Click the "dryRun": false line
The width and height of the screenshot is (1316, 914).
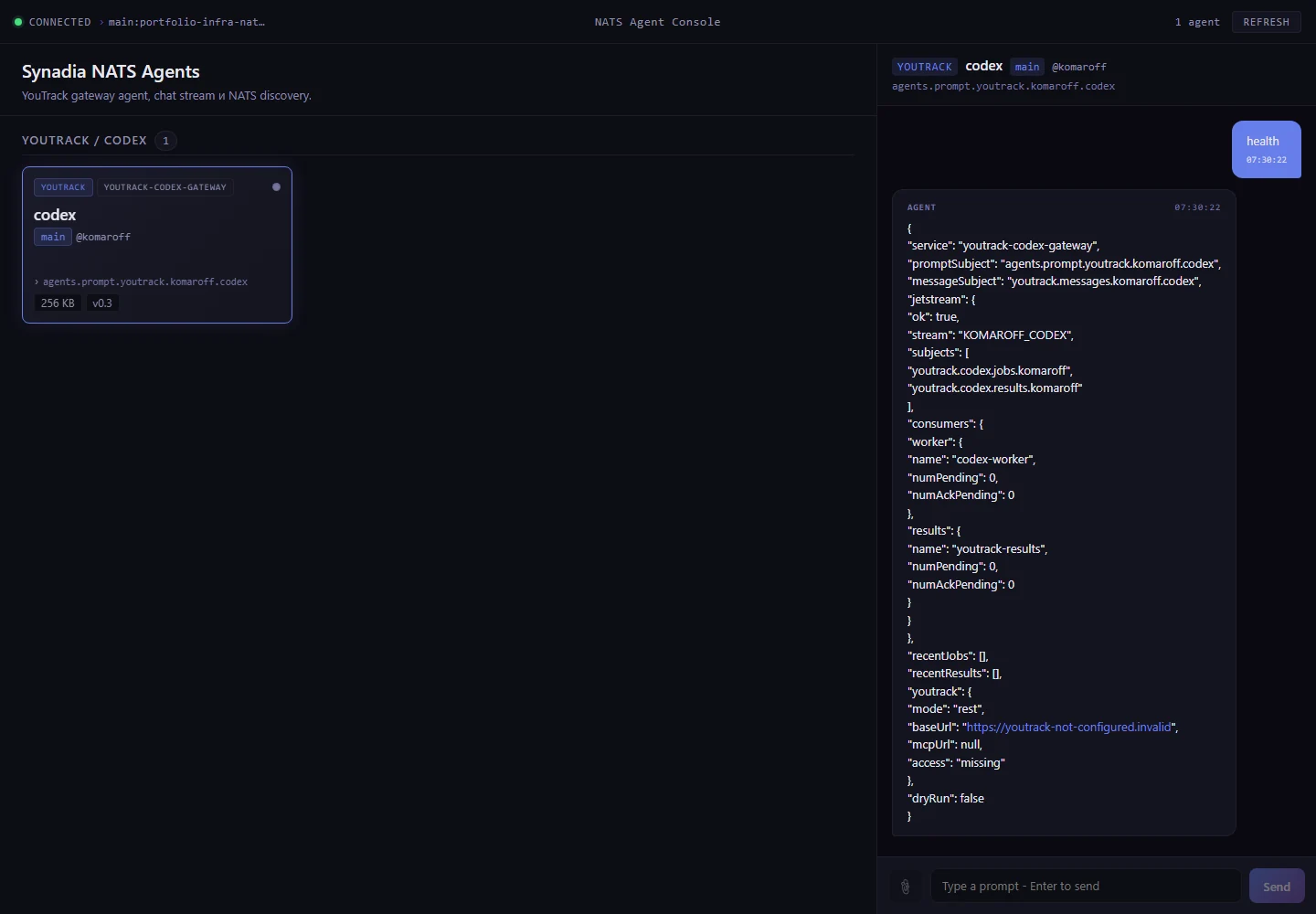[x=946, y=799]
